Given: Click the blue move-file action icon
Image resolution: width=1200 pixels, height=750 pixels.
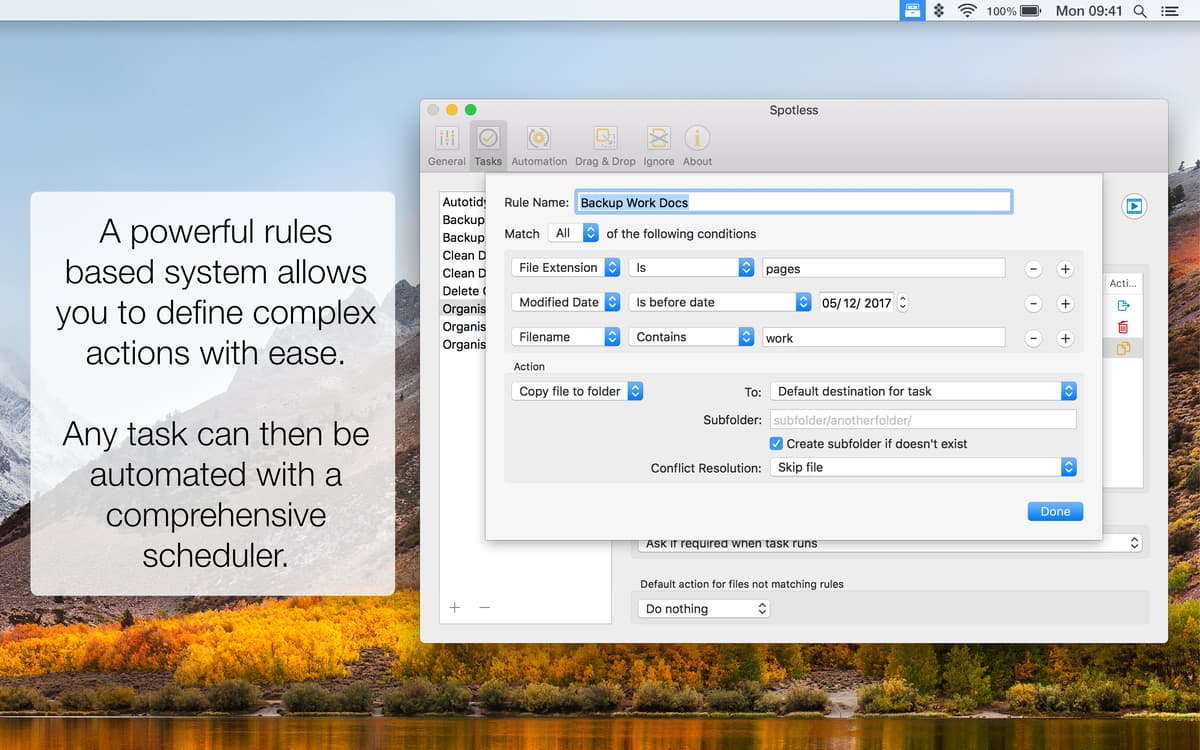Looking at the screenshot, I should (1123, 305).
